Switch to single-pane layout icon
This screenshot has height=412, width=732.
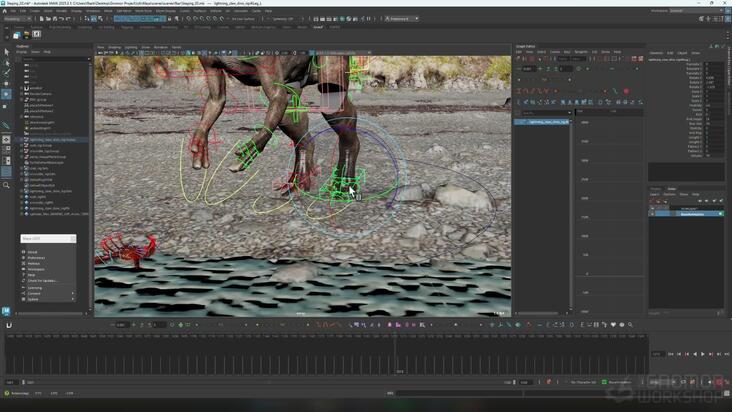tap(7, 140)
